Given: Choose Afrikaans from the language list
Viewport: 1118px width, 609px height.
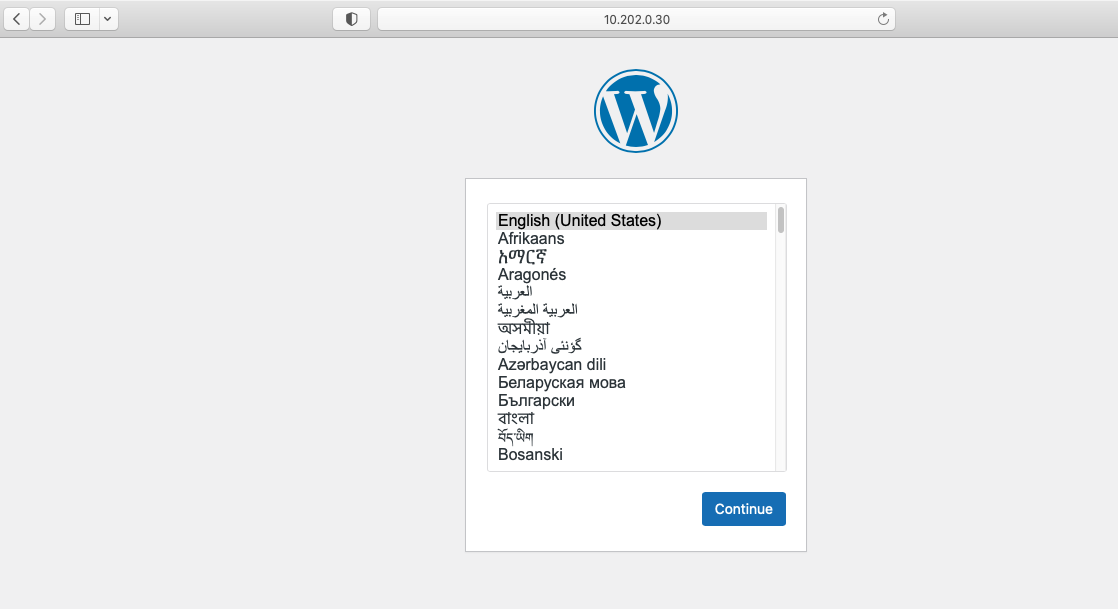Looking at the screenshot, I should [631, 238].
